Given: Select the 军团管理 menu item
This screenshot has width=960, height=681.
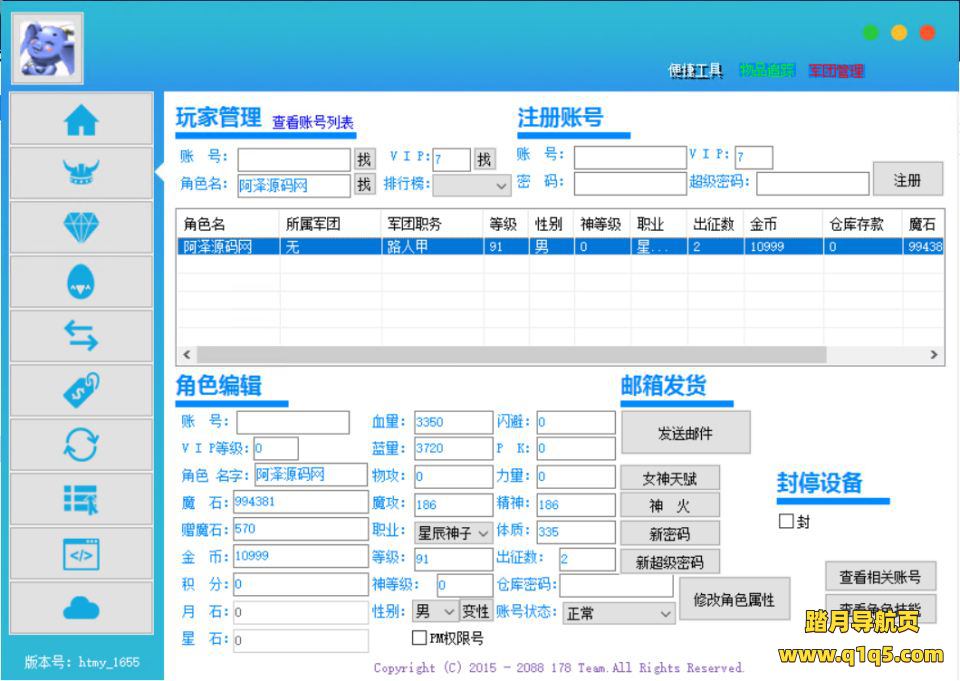Looking at the screenshot, I should pyautogui.click(x=838, y=70).
